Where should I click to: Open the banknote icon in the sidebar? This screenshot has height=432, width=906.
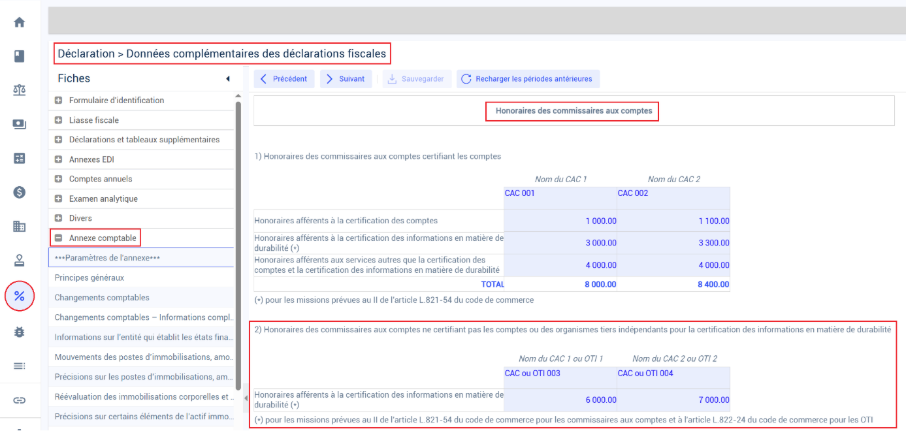pyautogui.click(x=19, y=124)
